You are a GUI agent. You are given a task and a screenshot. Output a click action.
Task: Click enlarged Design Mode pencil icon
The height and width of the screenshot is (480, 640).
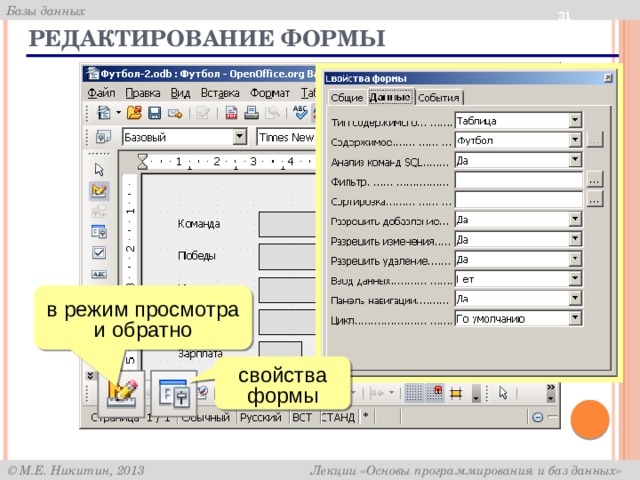[122, 393]
